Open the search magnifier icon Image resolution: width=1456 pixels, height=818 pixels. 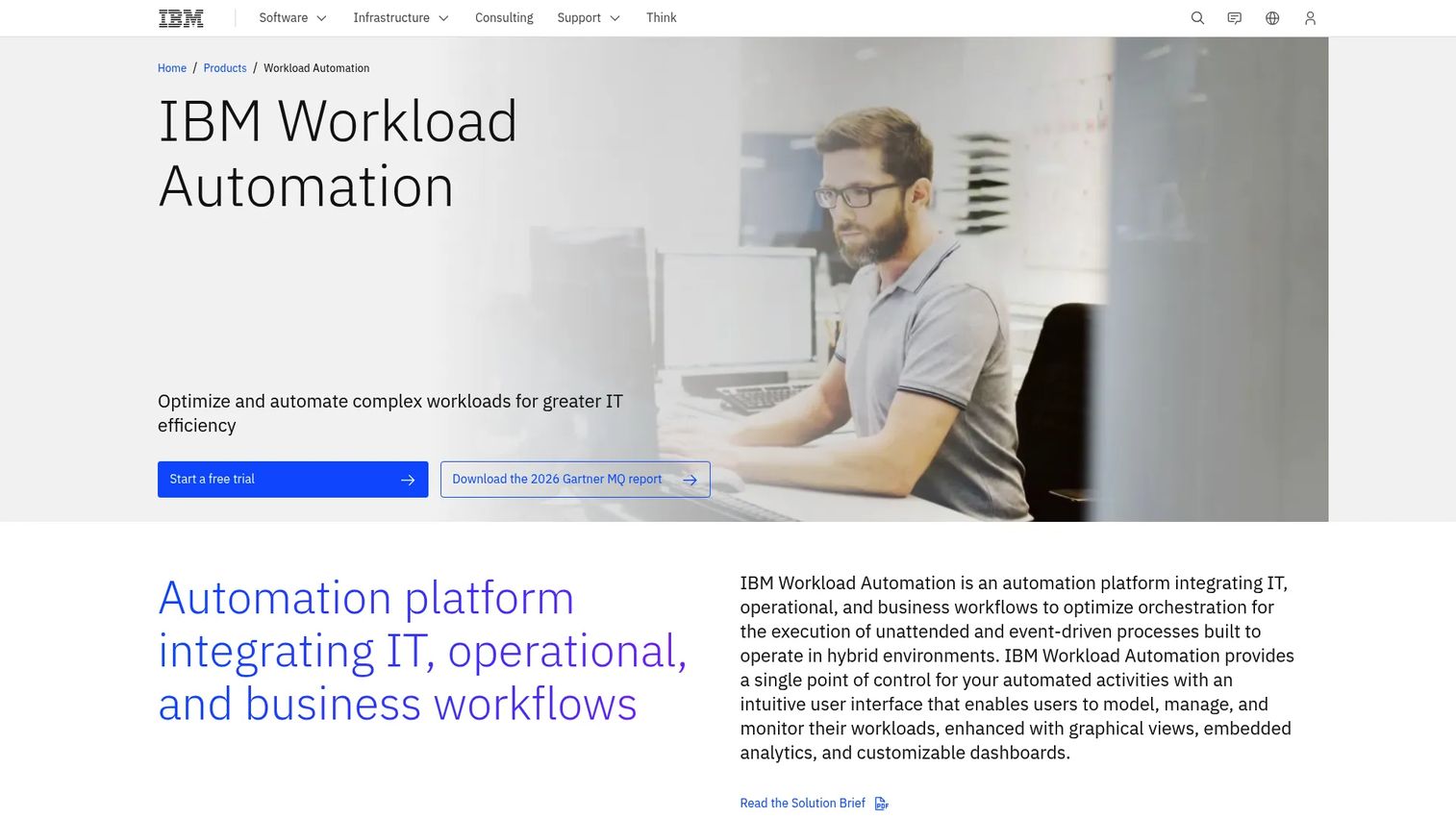[x=1197, y=18]
